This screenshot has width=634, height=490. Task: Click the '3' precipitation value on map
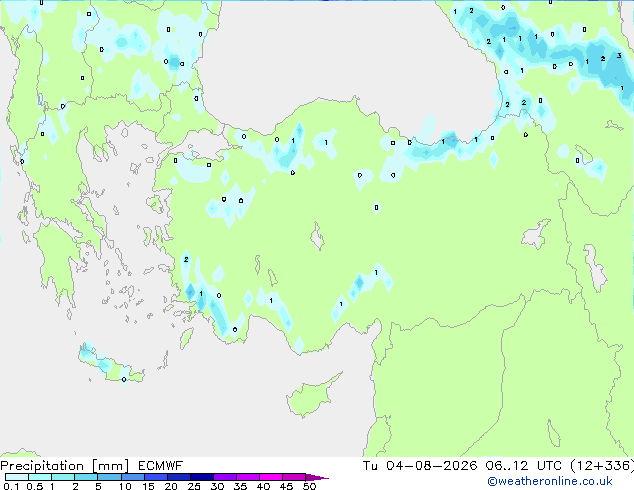pyautogui.click(x=619, y=56)
